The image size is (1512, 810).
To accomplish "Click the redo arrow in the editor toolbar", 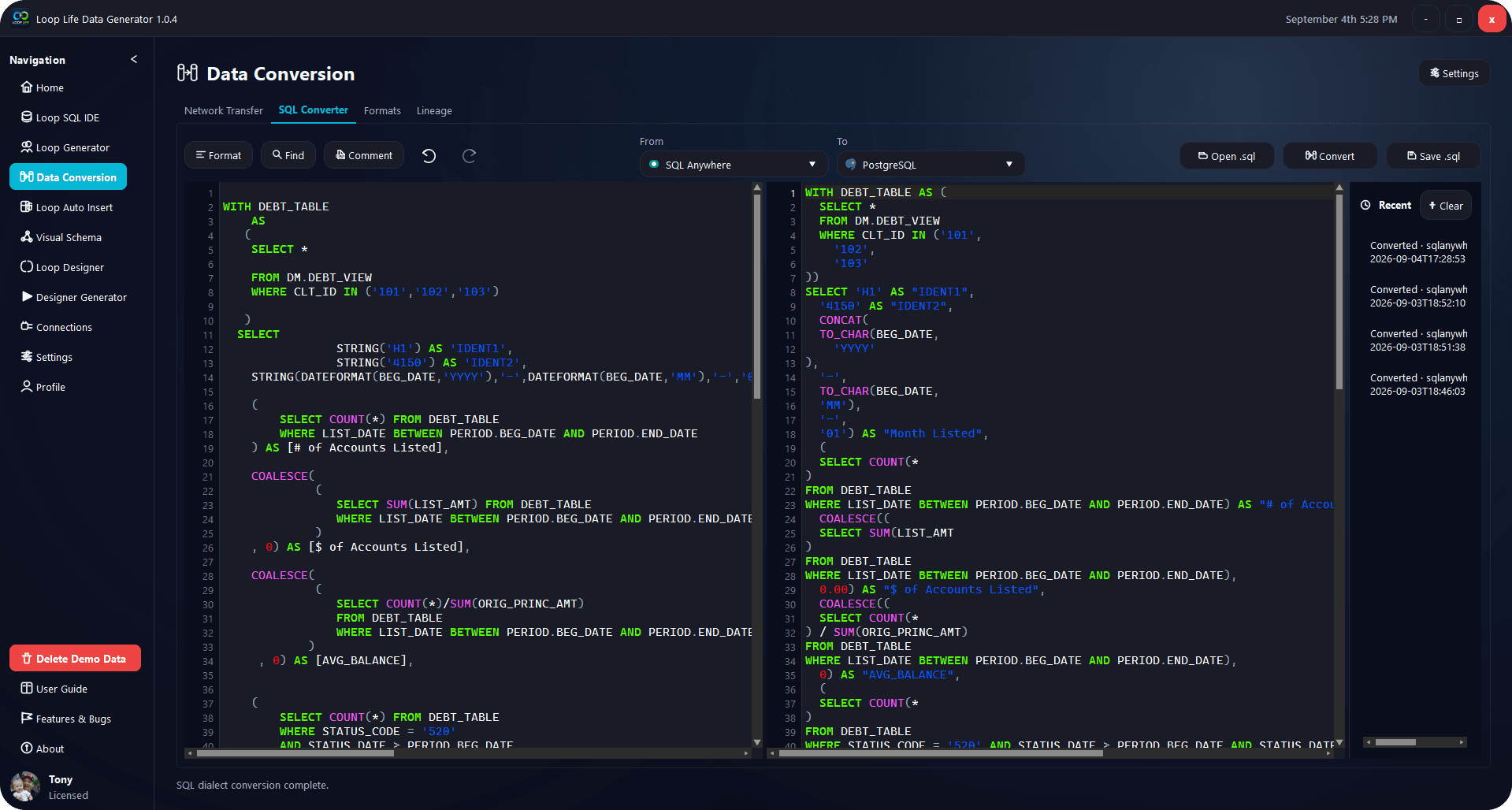I will pos(469,156).
